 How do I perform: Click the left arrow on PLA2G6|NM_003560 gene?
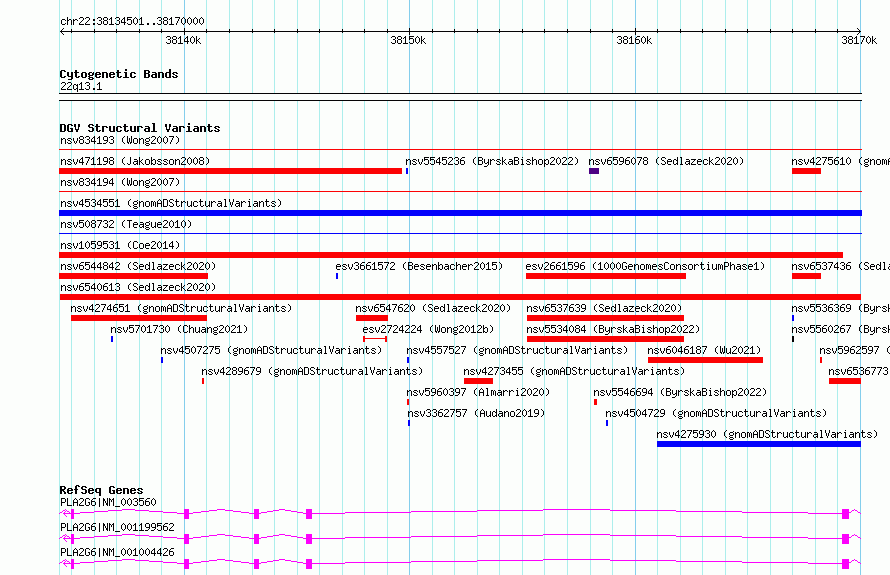pyautogui.click(x=64, y=513)
